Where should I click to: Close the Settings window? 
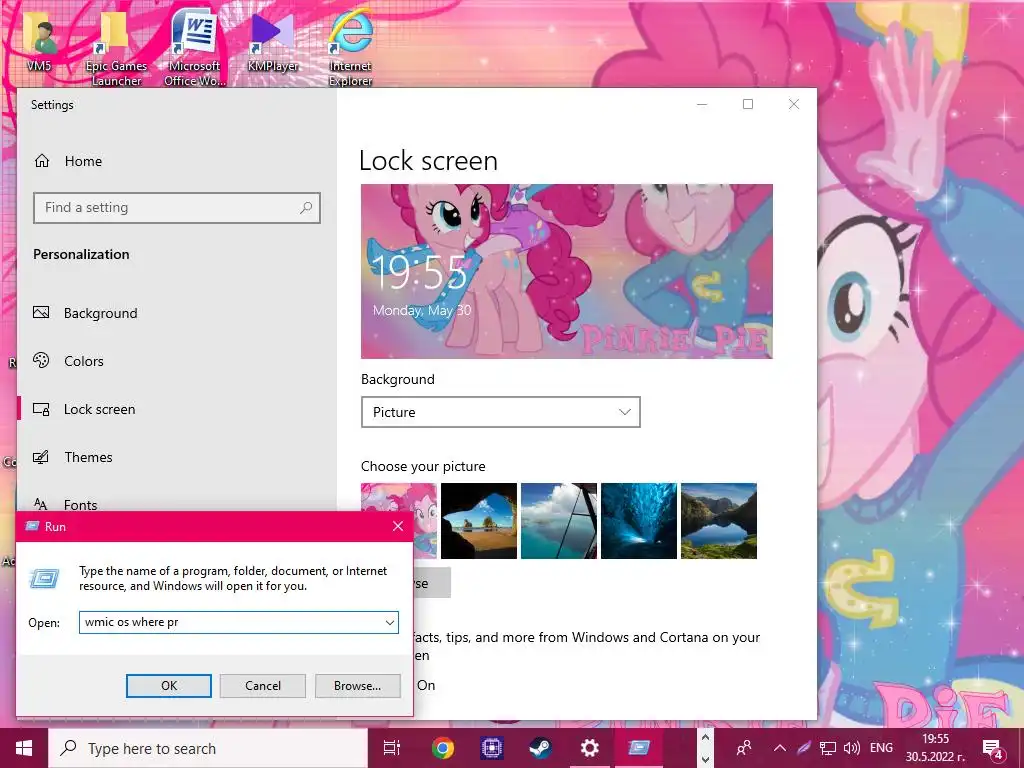coord(793,104)
